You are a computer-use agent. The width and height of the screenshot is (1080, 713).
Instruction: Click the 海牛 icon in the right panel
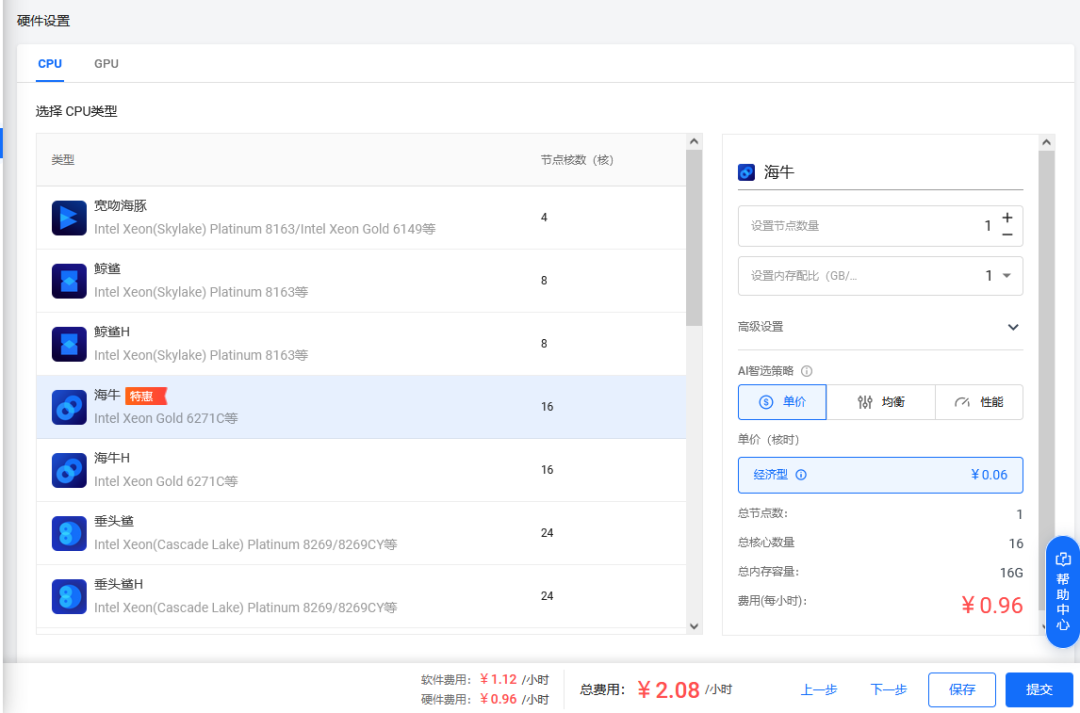(x=745, y=172)
